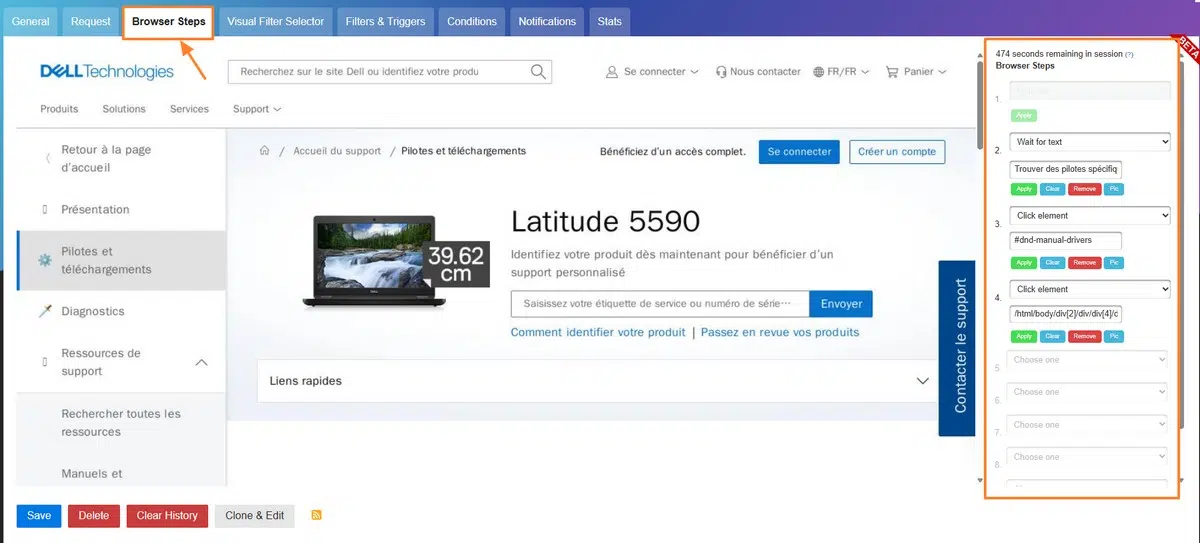Click the home breadcrumb icon
Screen dimensions: 1200x543
point(265,151)
